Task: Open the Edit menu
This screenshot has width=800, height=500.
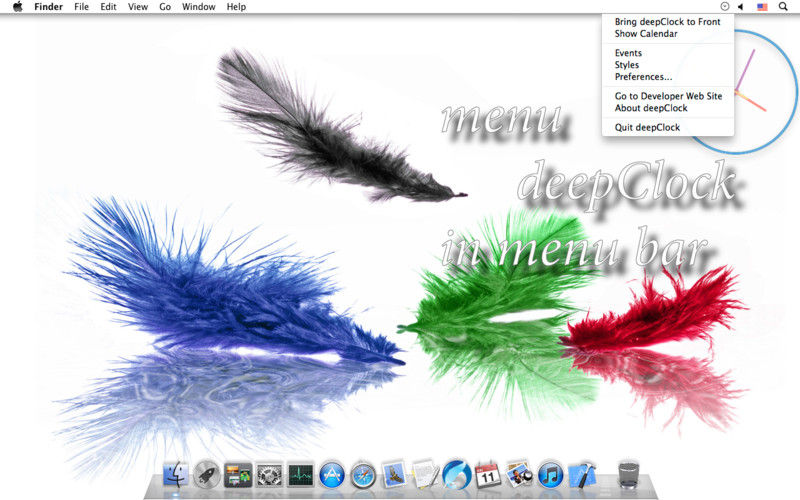Action: 108,7
